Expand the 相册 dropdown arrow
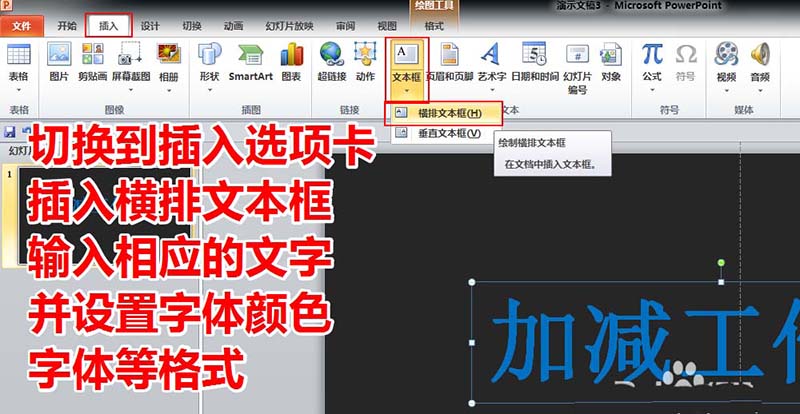800x414 pixels. pyautogui.click(x=169, y=90)
